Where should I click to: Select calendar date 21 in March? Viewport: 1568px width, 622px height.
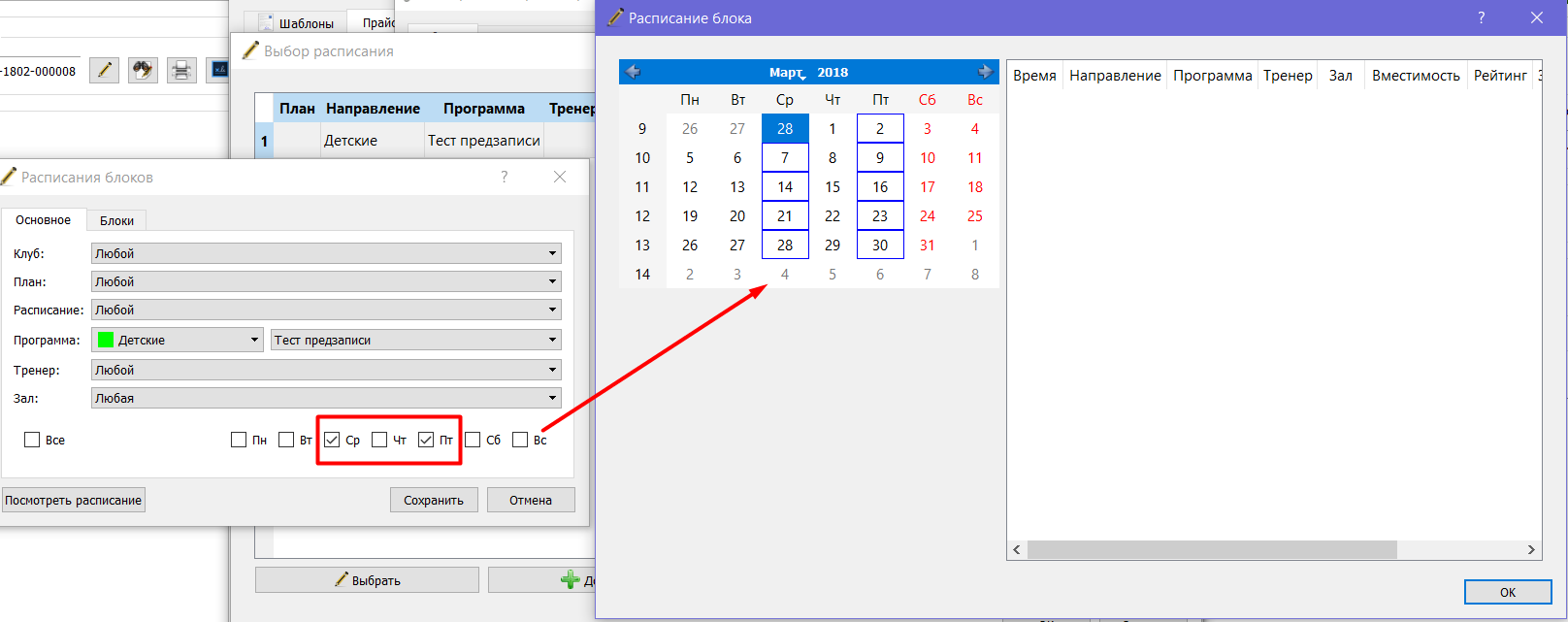point(785,215)
